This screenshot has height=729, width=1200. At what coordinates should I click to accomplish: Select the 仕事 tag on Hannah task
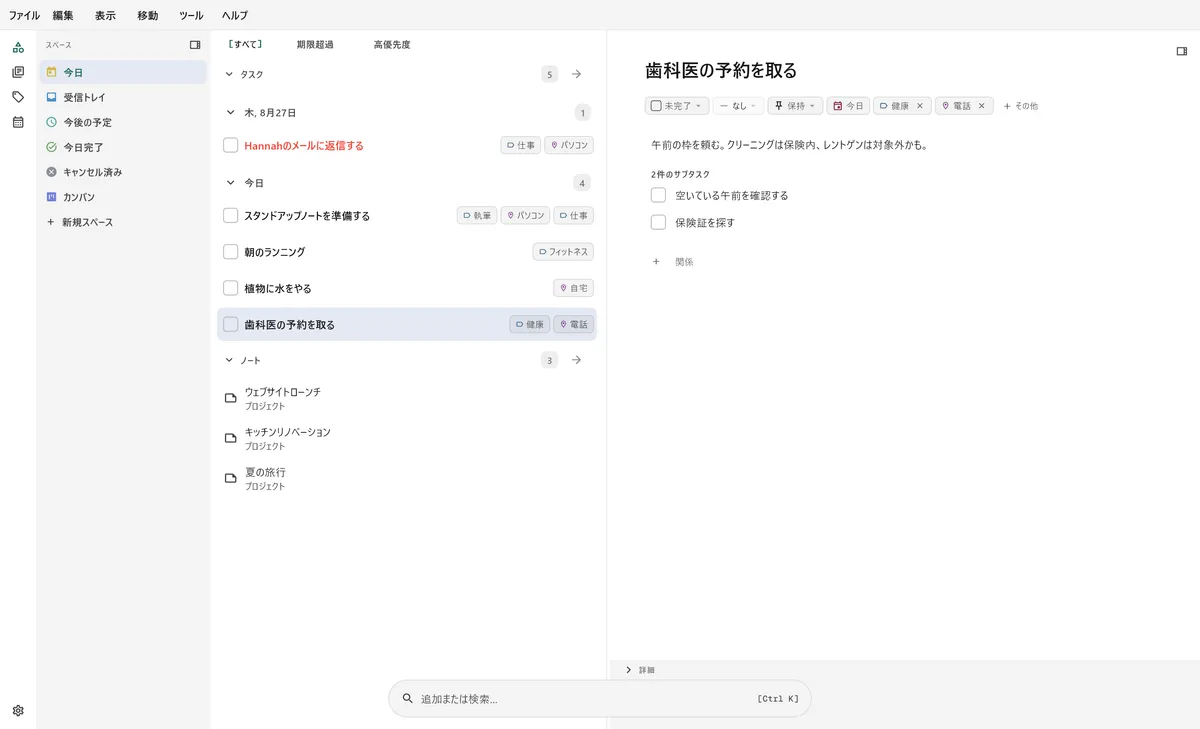tap(520, 145)
